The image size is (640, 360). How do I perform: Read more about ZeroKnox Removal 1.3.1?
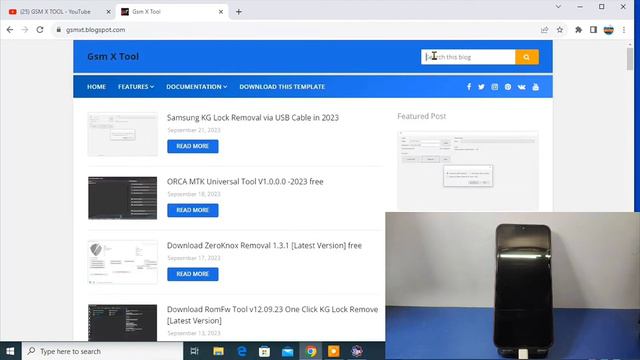coord(193,274)
